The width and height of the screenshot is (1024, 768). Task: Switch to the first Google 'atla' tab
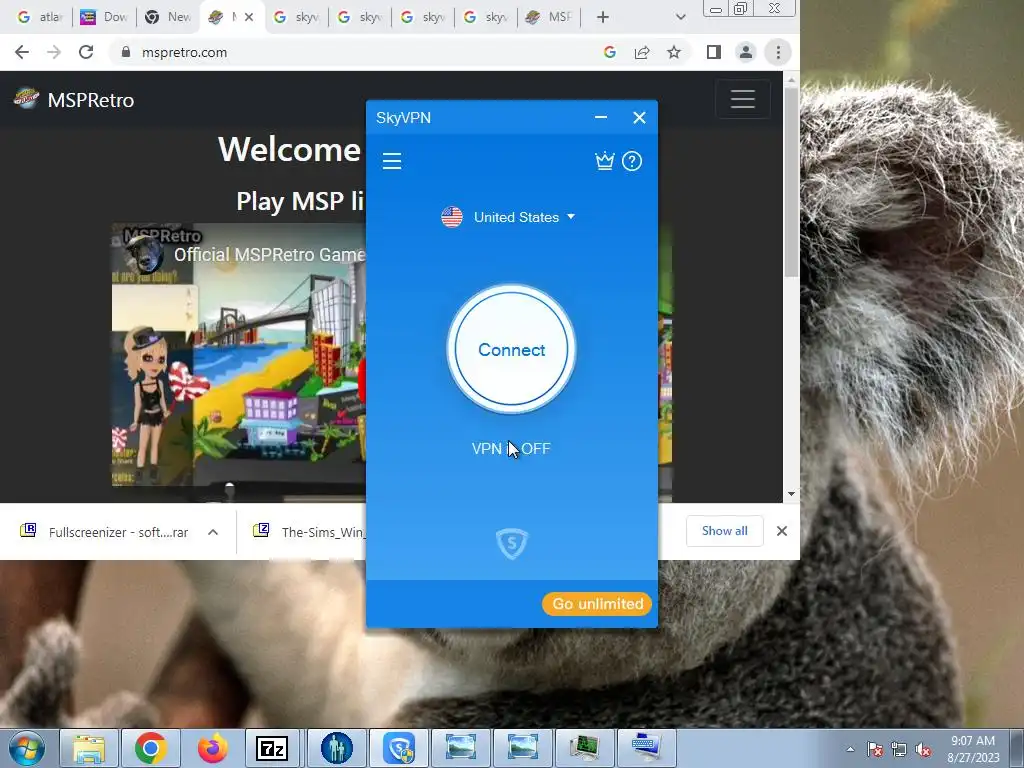pos(39,18)
